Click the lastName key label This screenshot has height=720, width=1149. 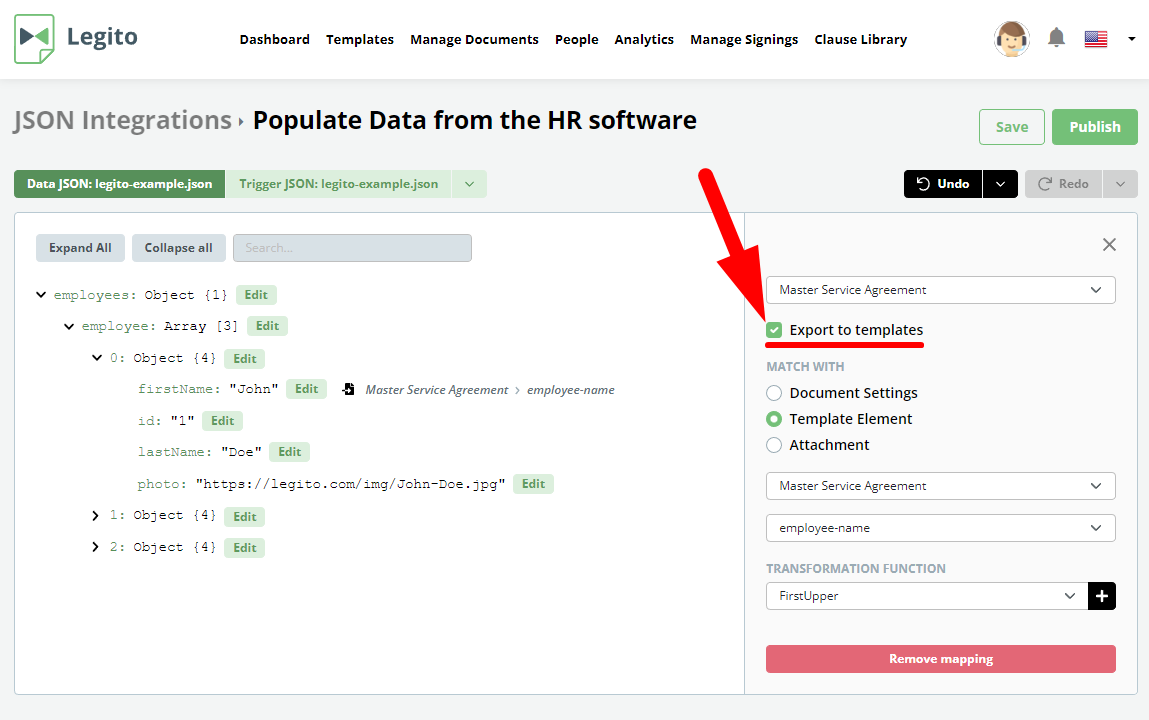point(174,452)
